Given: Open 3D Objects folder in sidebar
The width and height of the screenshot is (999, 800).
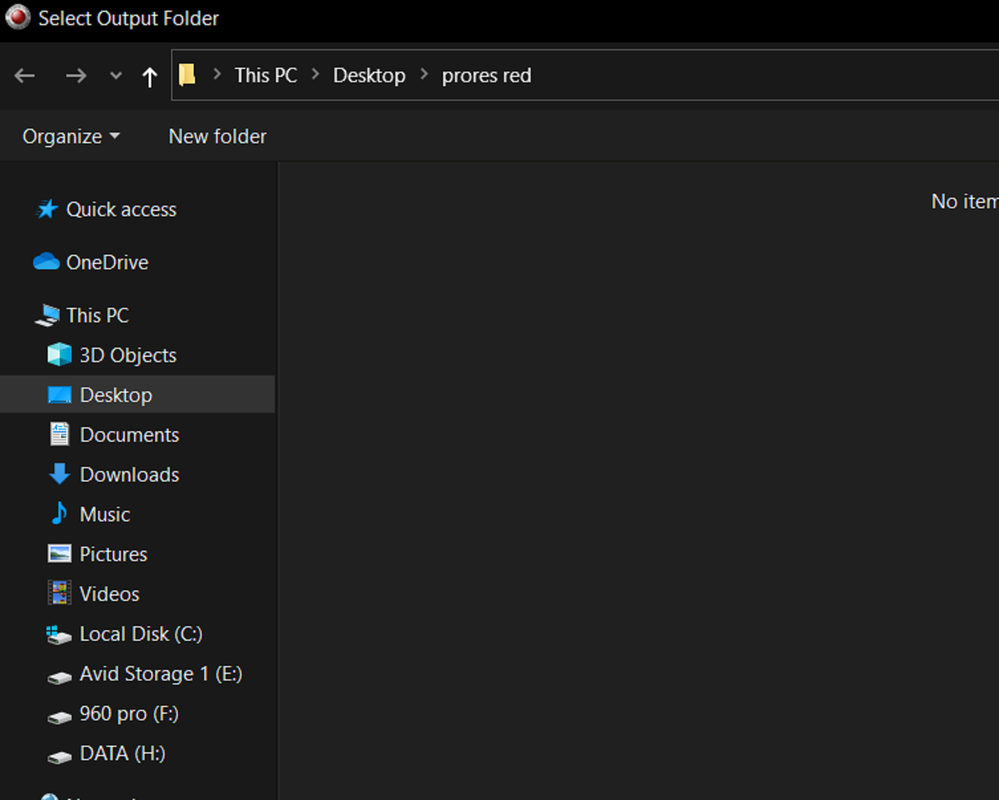Looking at the screenshot, I should click(x=128, y=355).
